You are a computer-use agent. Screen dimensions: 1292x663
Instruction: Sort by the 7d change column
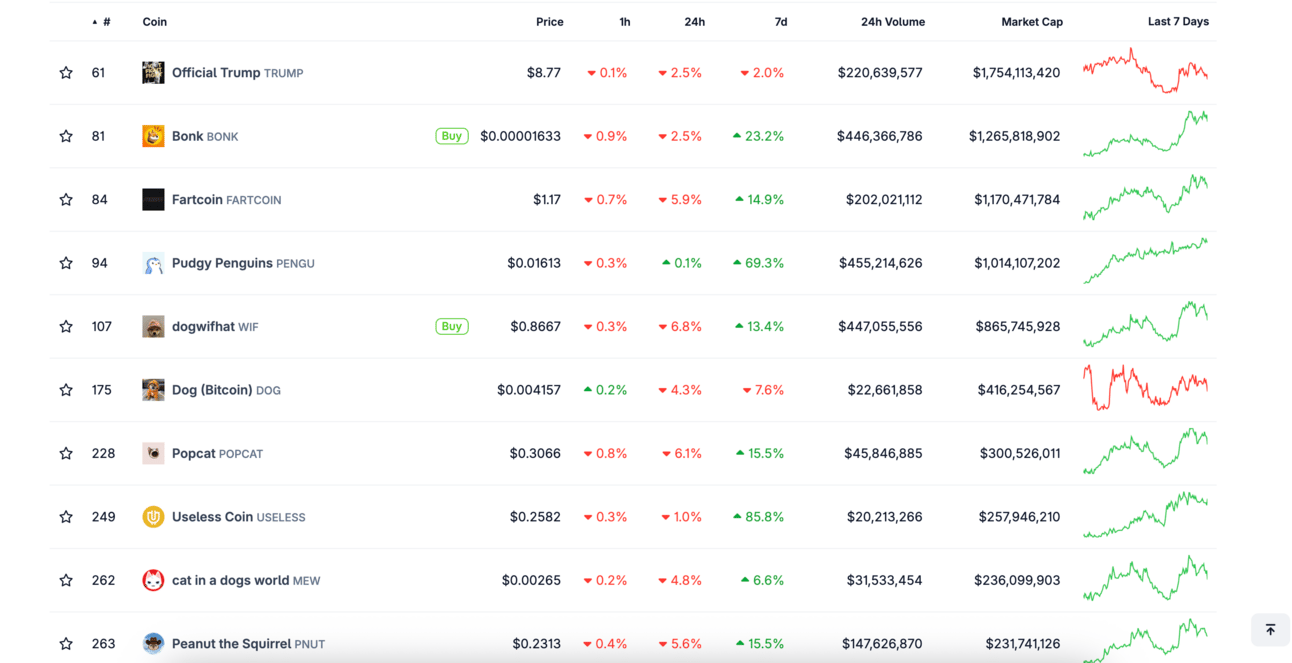point(781,22)
